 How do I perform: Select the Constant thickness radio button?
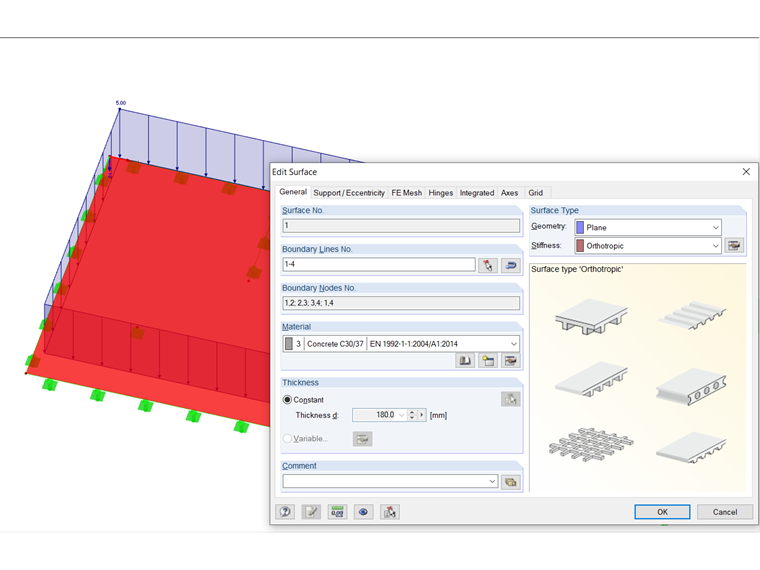tap(287, 400)
